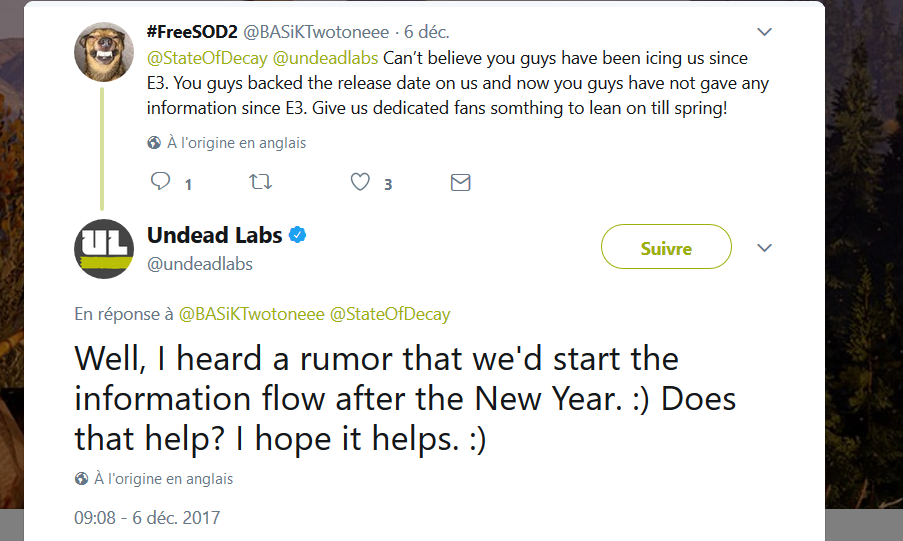Open @StateOfDecay mention in first tweet
This screenshot has height=541, width=903.
[207, 58]
